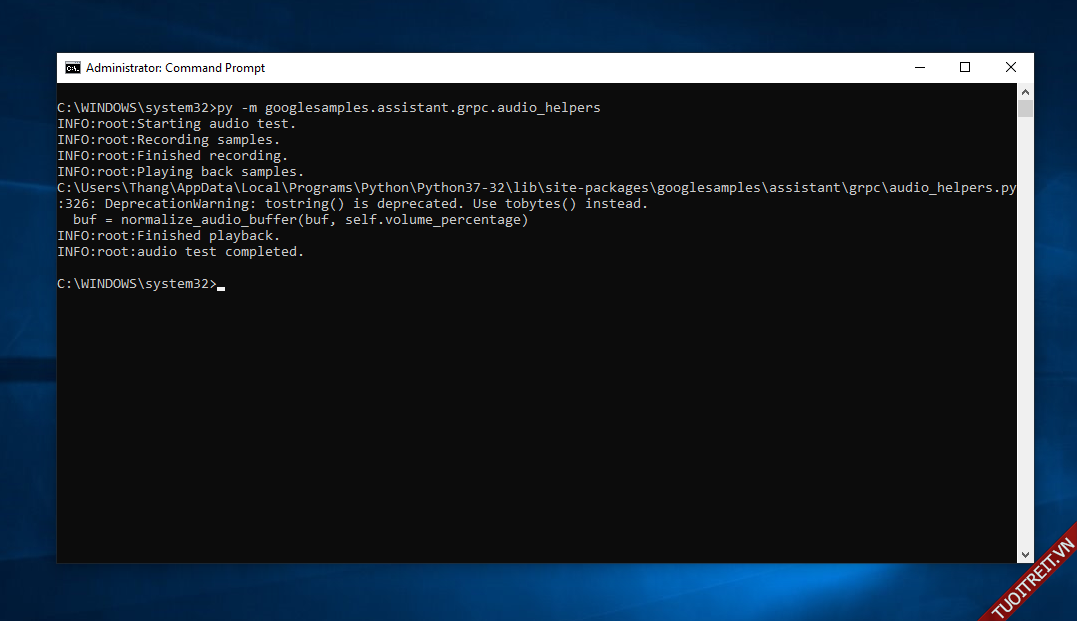Click the 'Recording samples.' log line
Viewport: 1077px width, 621px height.
tap(169, 140)
